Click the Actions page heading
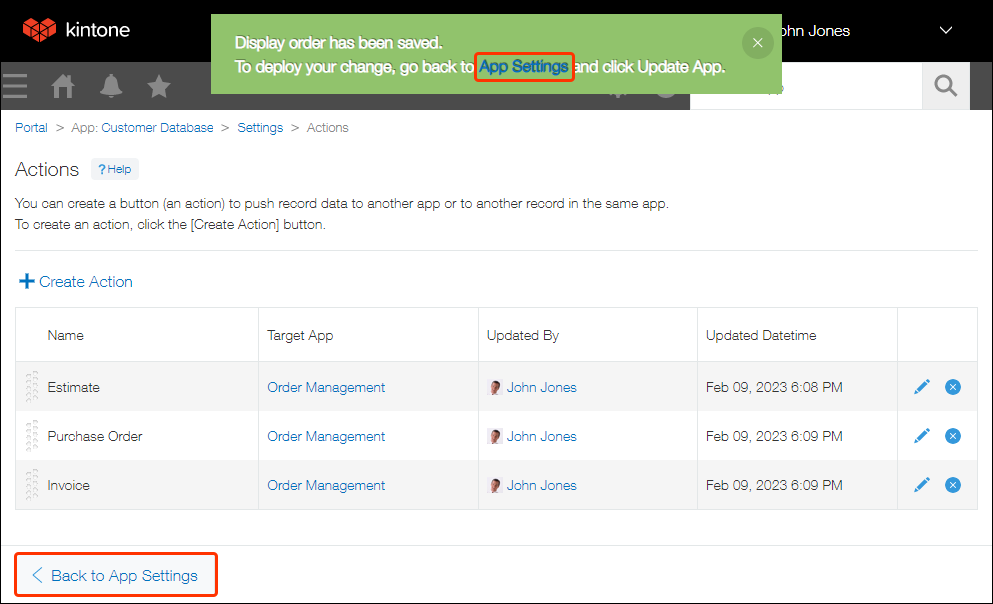 click(x=47, y=170)
